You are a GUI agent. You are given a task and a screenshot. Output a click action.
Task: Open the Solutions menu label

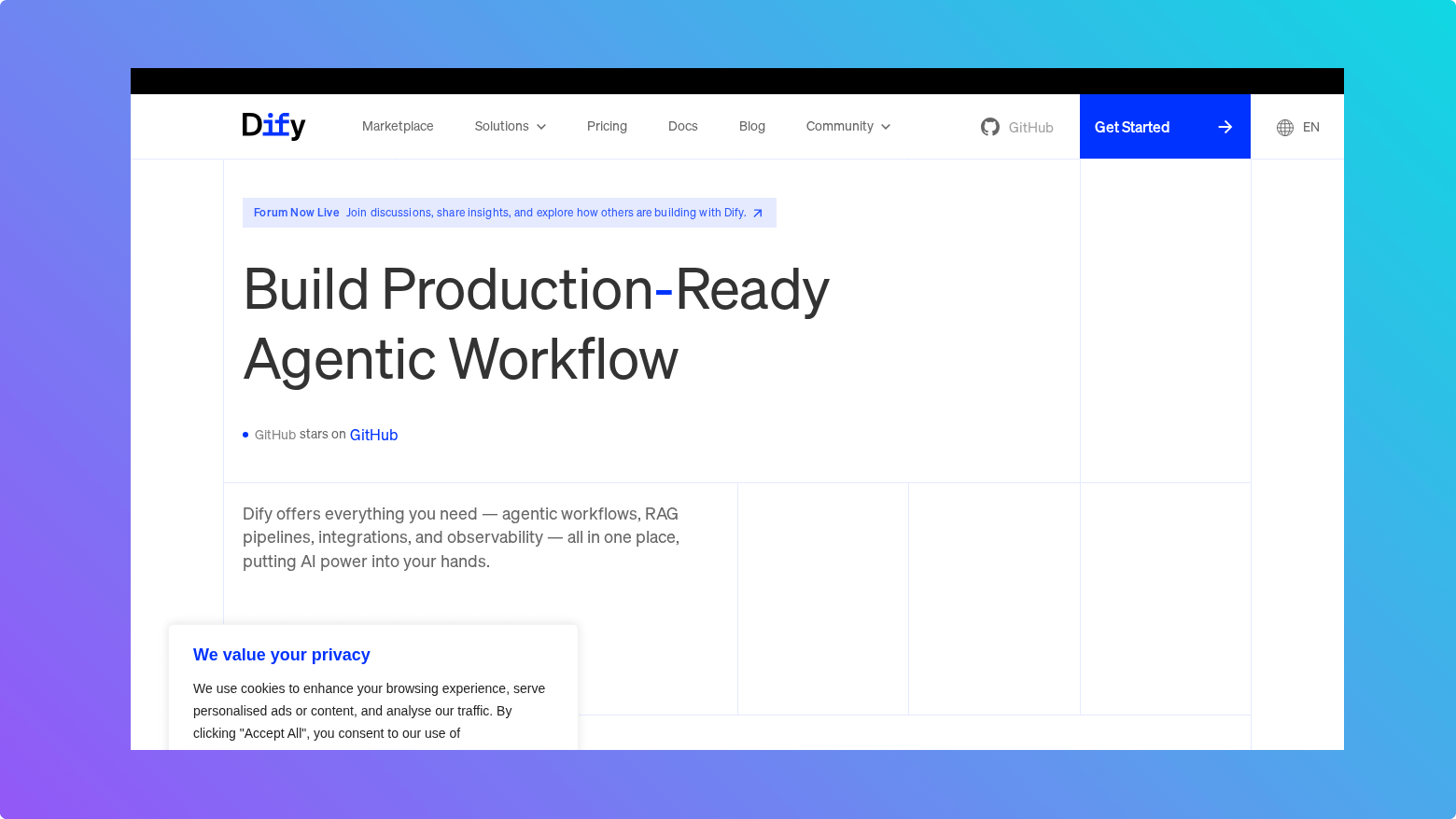tap(501, 126)
